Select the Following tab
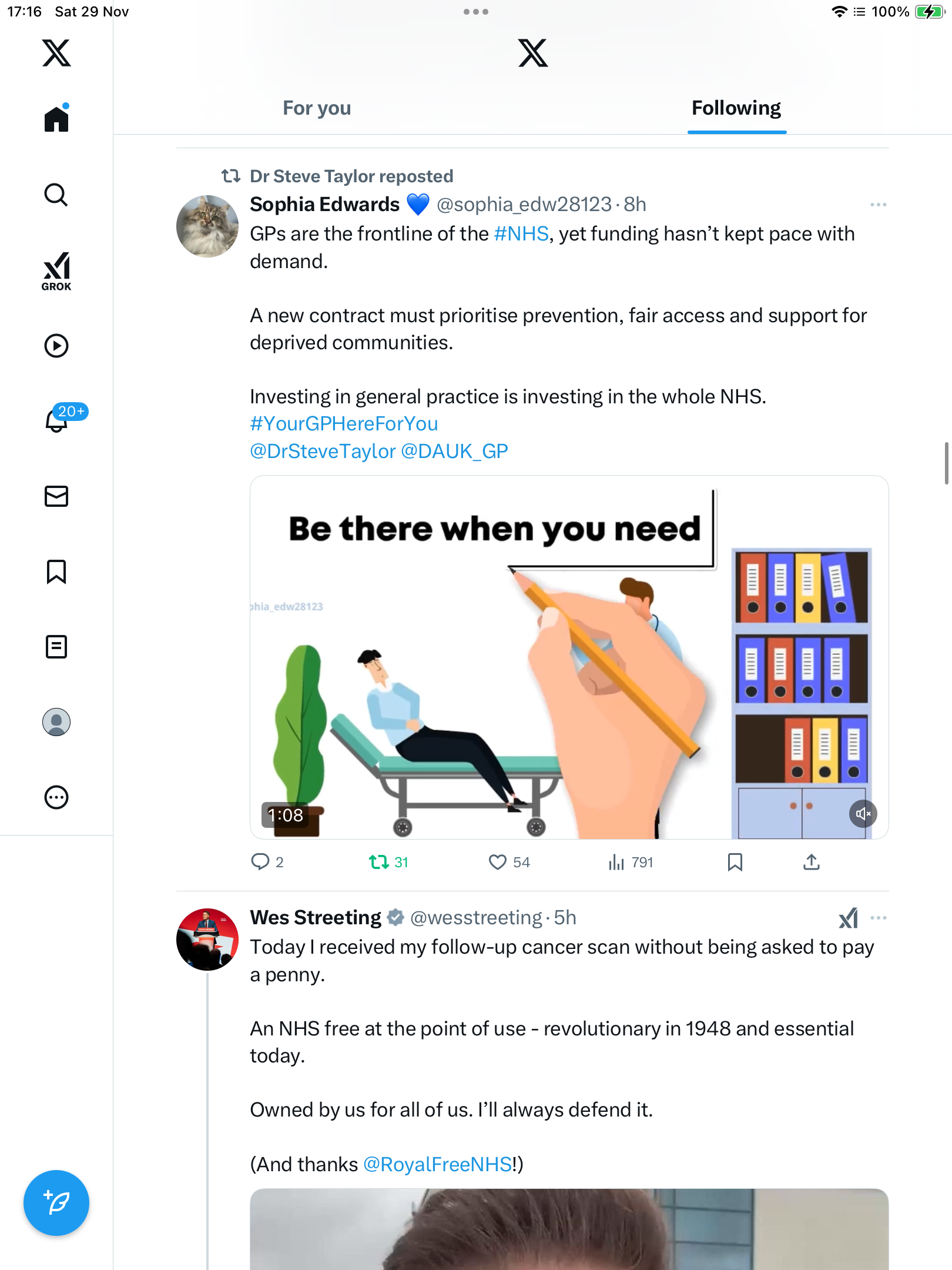952x1270 pixels. coord(736,108)
